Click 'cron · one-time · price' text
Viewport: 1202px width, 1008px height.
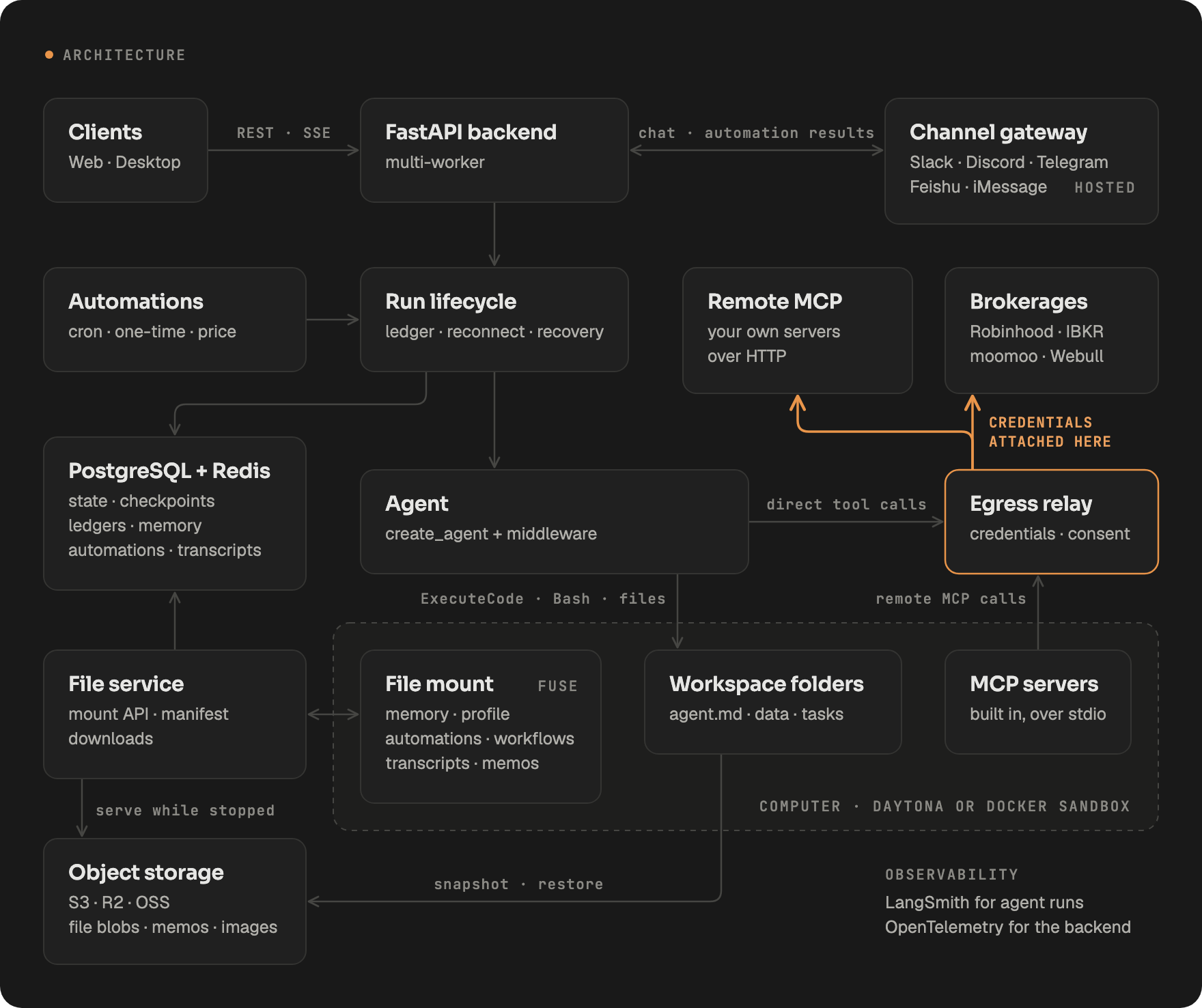click(x=152, y=332)
